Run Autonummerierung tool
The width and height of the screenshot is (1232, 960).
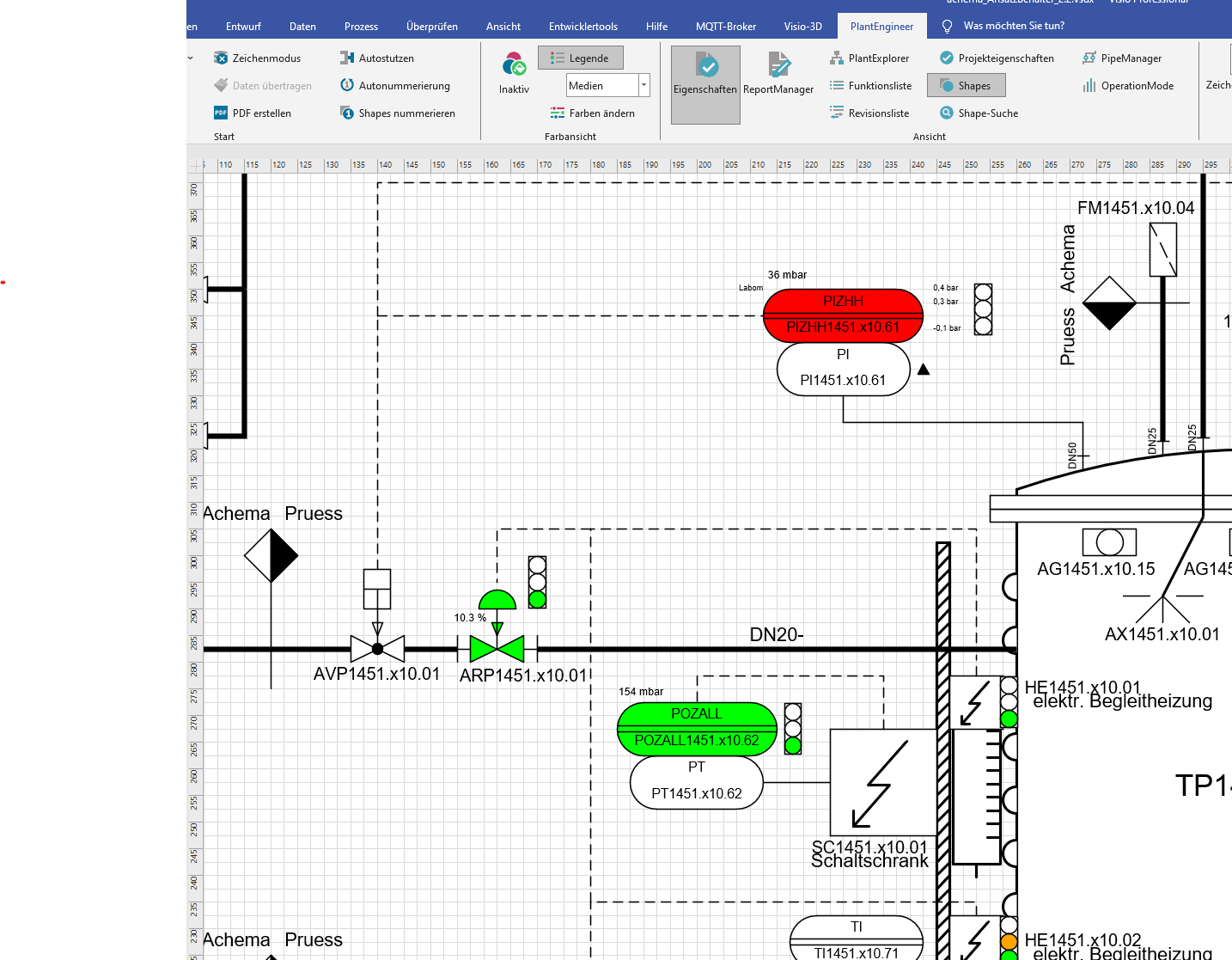point(395,86)
